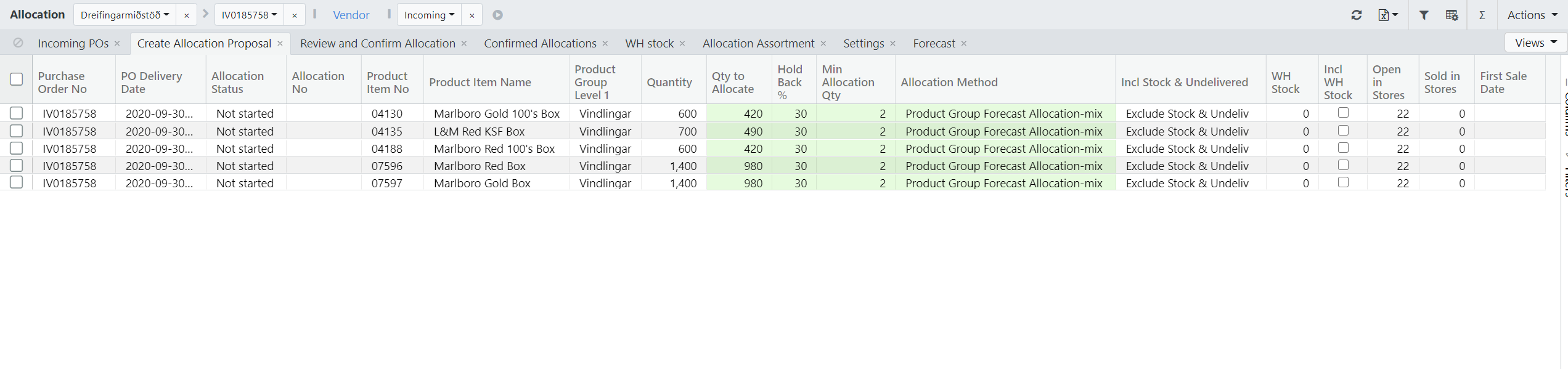Screen dimensions: 1568x369
Task: Click the refresh icon in the top toolbar
Action: [1356, 15]
